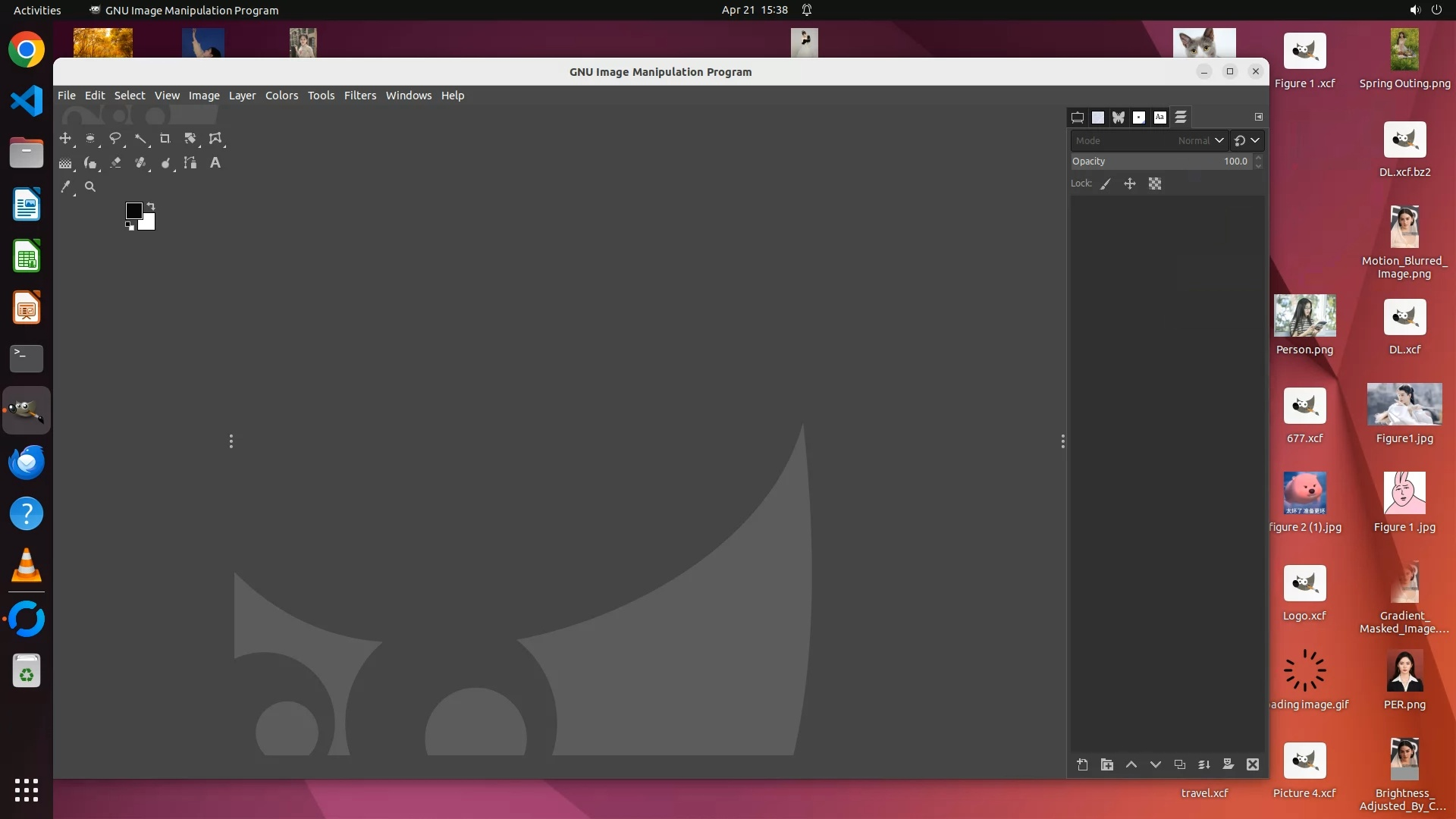Toggle lock position and size

tap(1130, 184)
